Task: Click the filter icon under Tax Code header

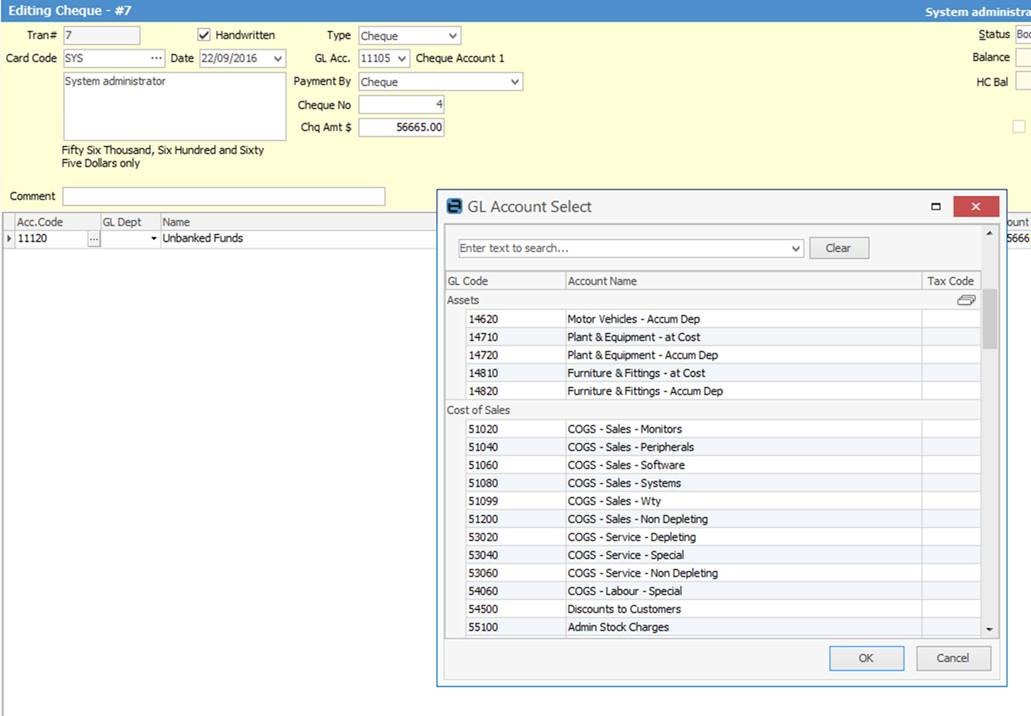Action: (x=965, y=299)
